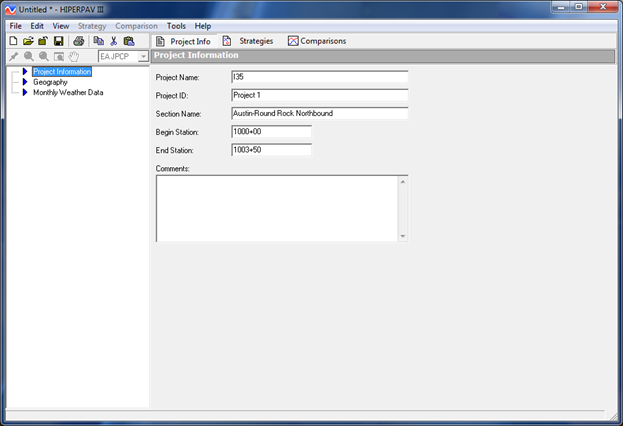
Task: Switch to the Project Info tab
Action: tap(183, 41)
